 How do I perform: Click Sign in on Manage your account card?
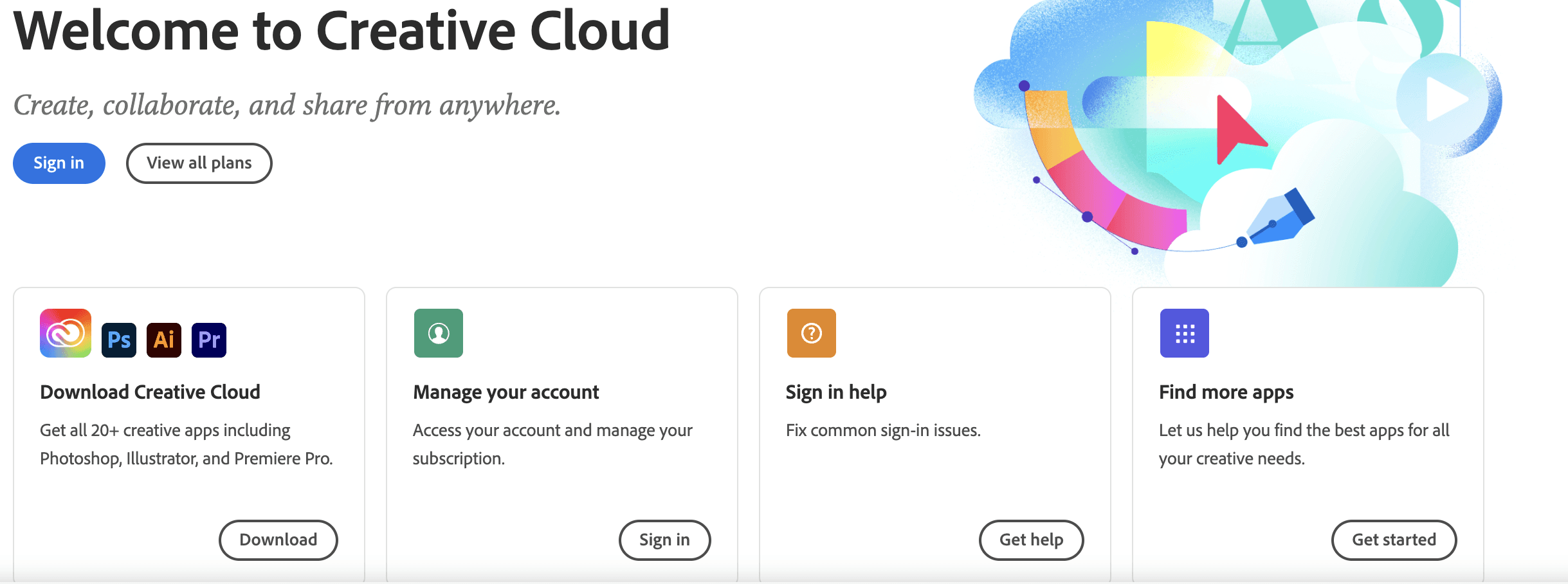pyautogui.click(x=664, y=540)
